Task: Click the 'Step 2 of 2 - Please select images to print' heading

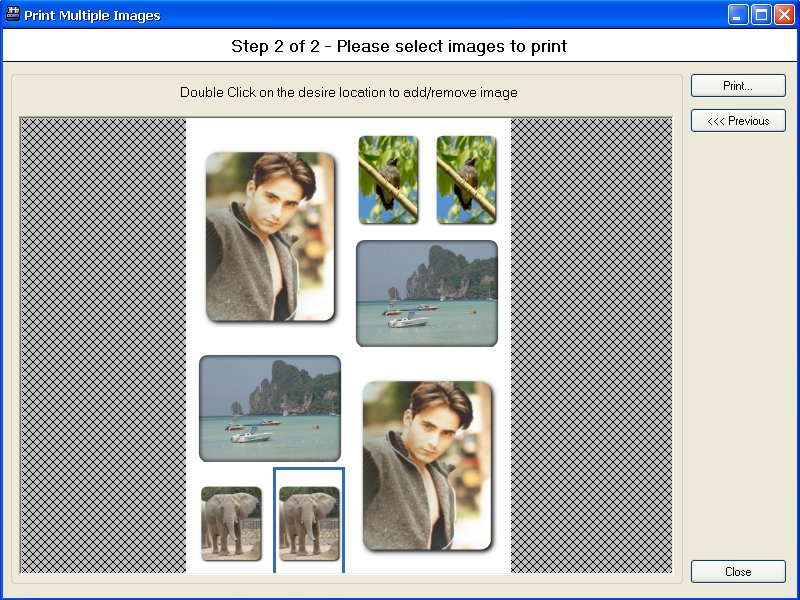Action: (x=399, y=46)
